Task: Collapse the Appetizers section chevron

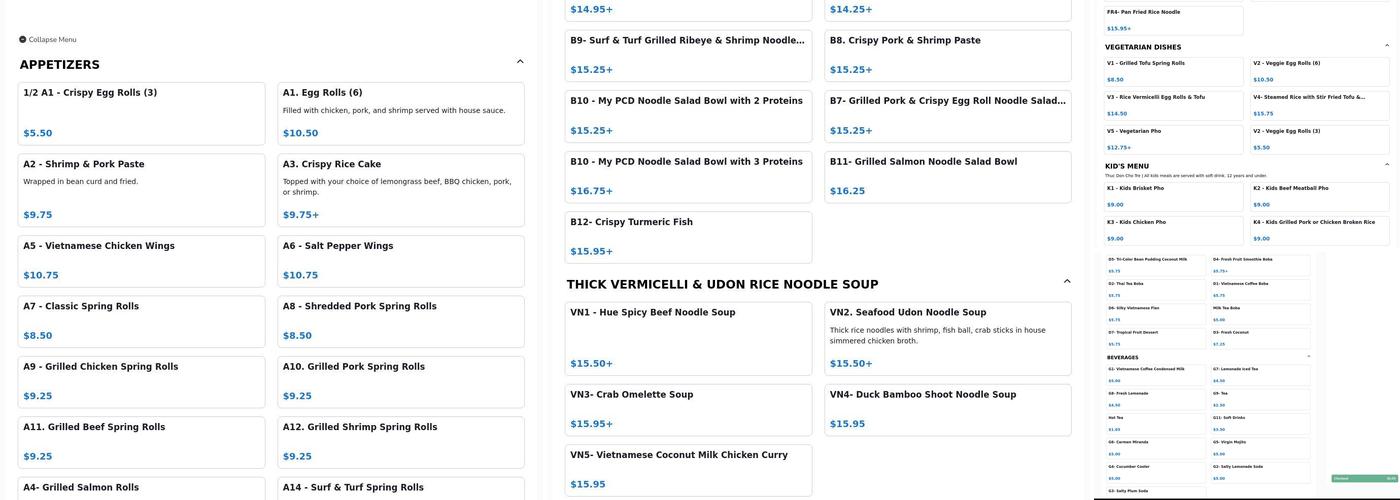Action: point(520,62)
